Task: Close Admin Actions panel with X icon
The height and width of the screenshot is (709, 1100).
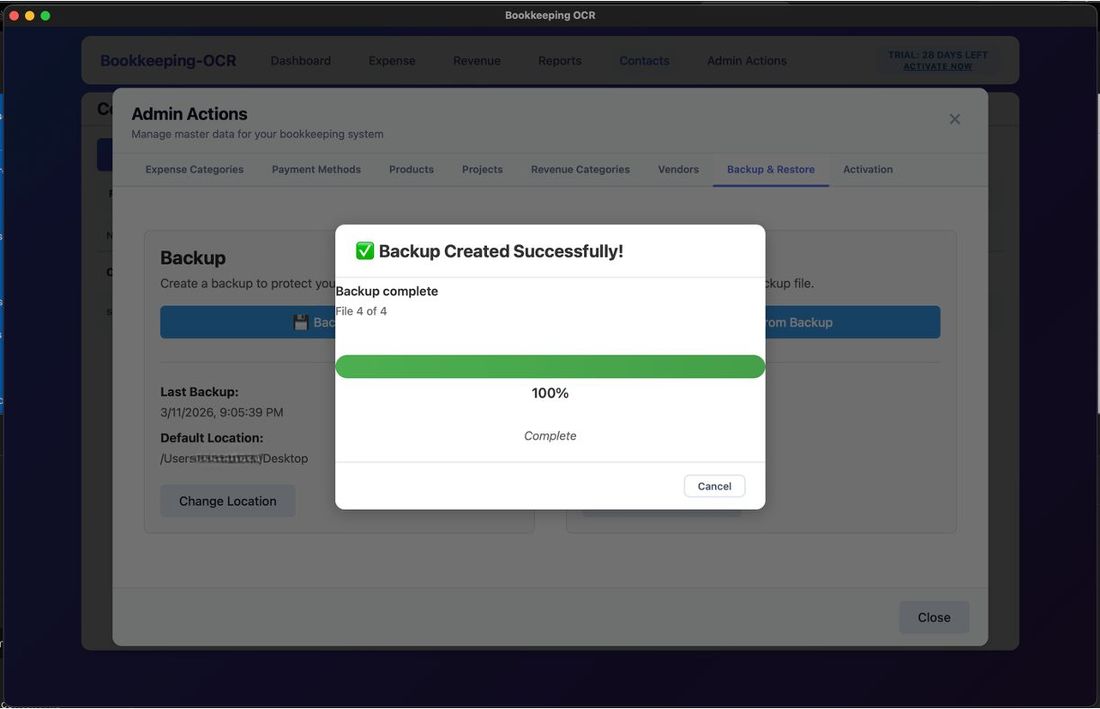Action: click(x=954, y=119)
